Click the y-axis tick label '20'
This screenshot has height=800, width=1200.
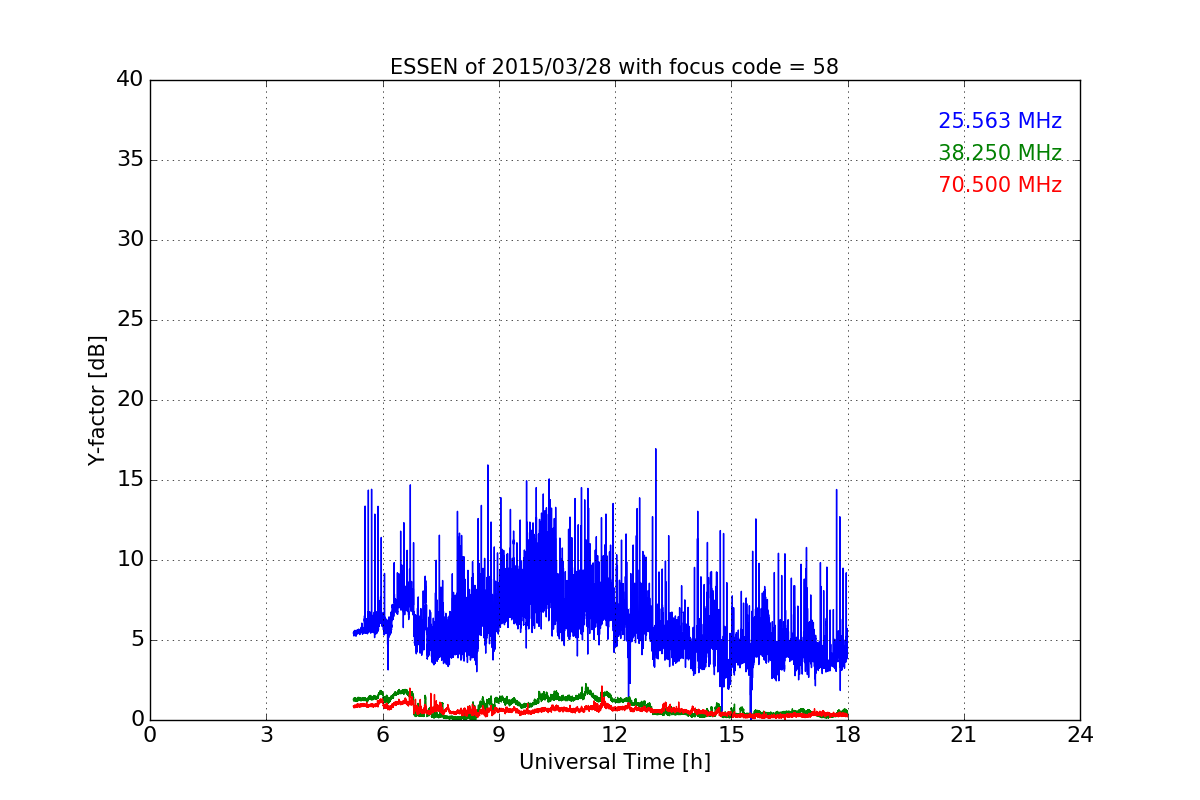click(130, 400)
